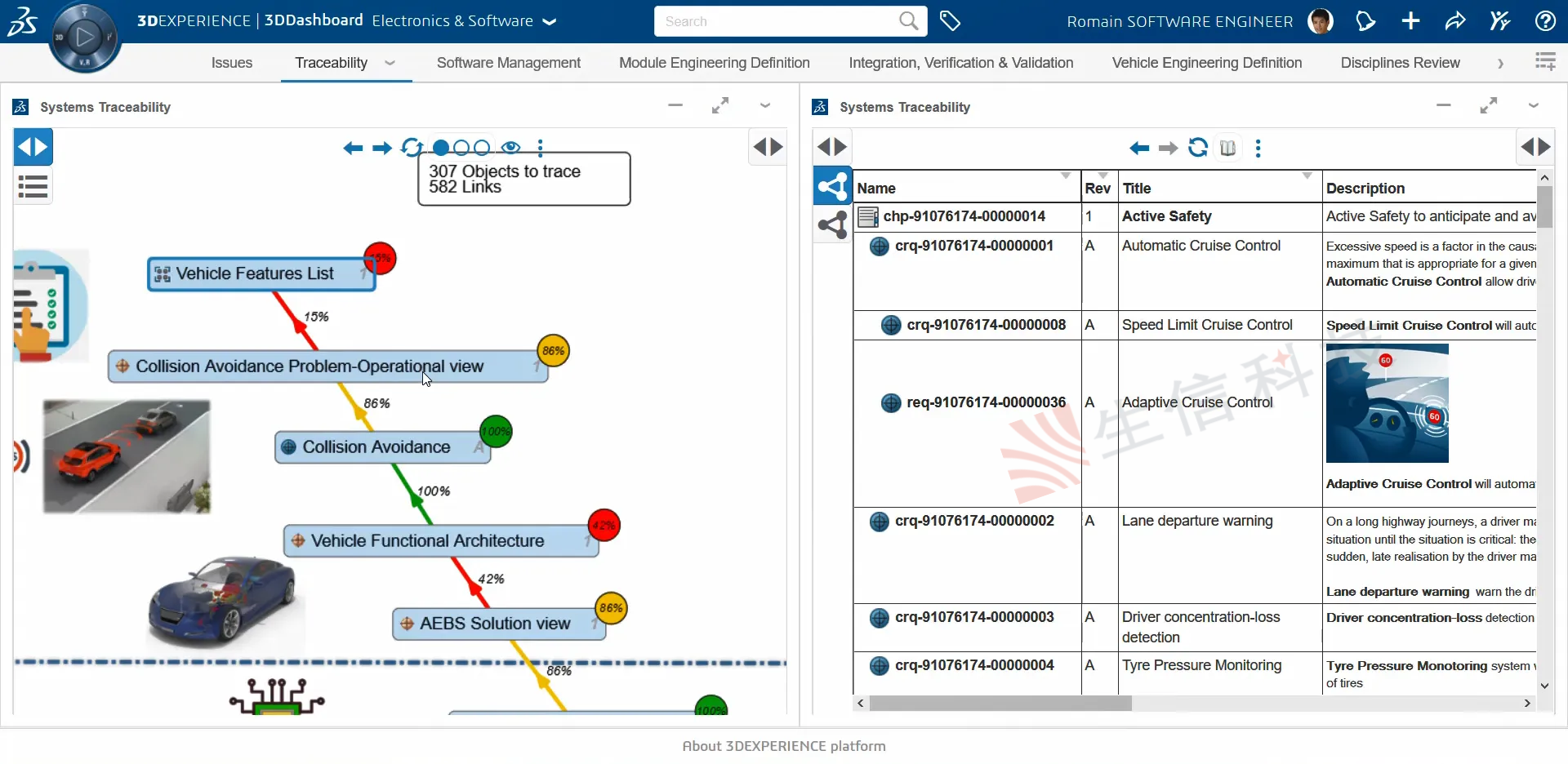Show more dashboard tabs chevron
This screenshot has height=764, width=1568.
pos(1500,63)
